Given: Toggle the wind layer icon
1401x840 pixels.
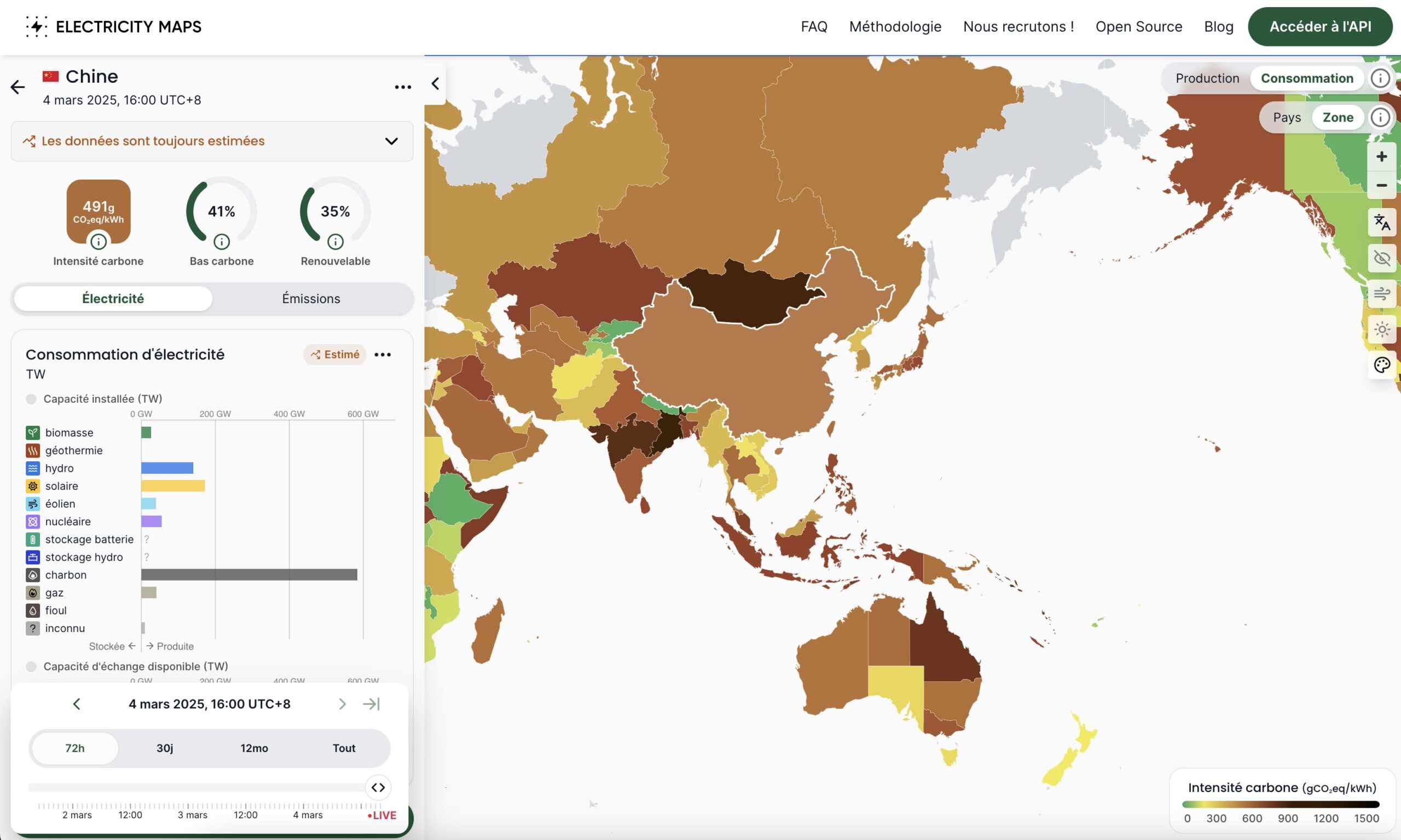Looking at the screenshot, I should click(x=1382, y=293).
